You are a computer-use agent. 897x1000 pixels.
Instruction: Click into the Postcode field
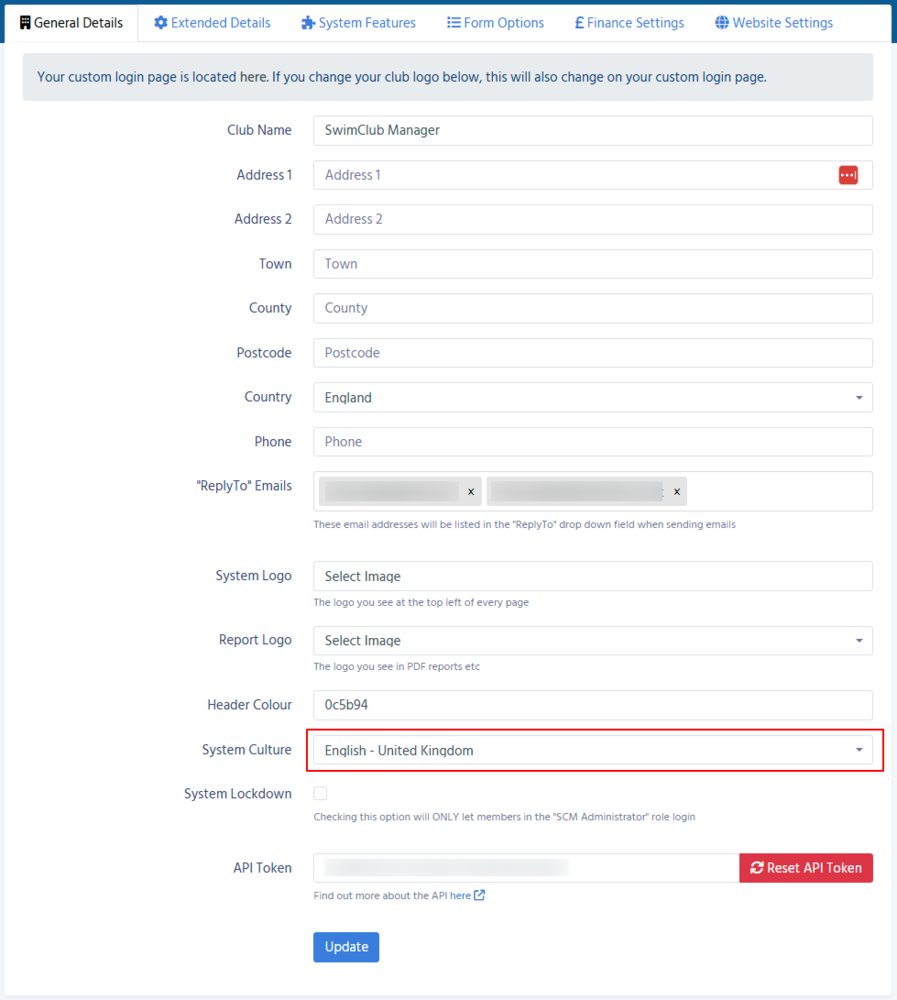pyautogui.click(x=592, y=352)
